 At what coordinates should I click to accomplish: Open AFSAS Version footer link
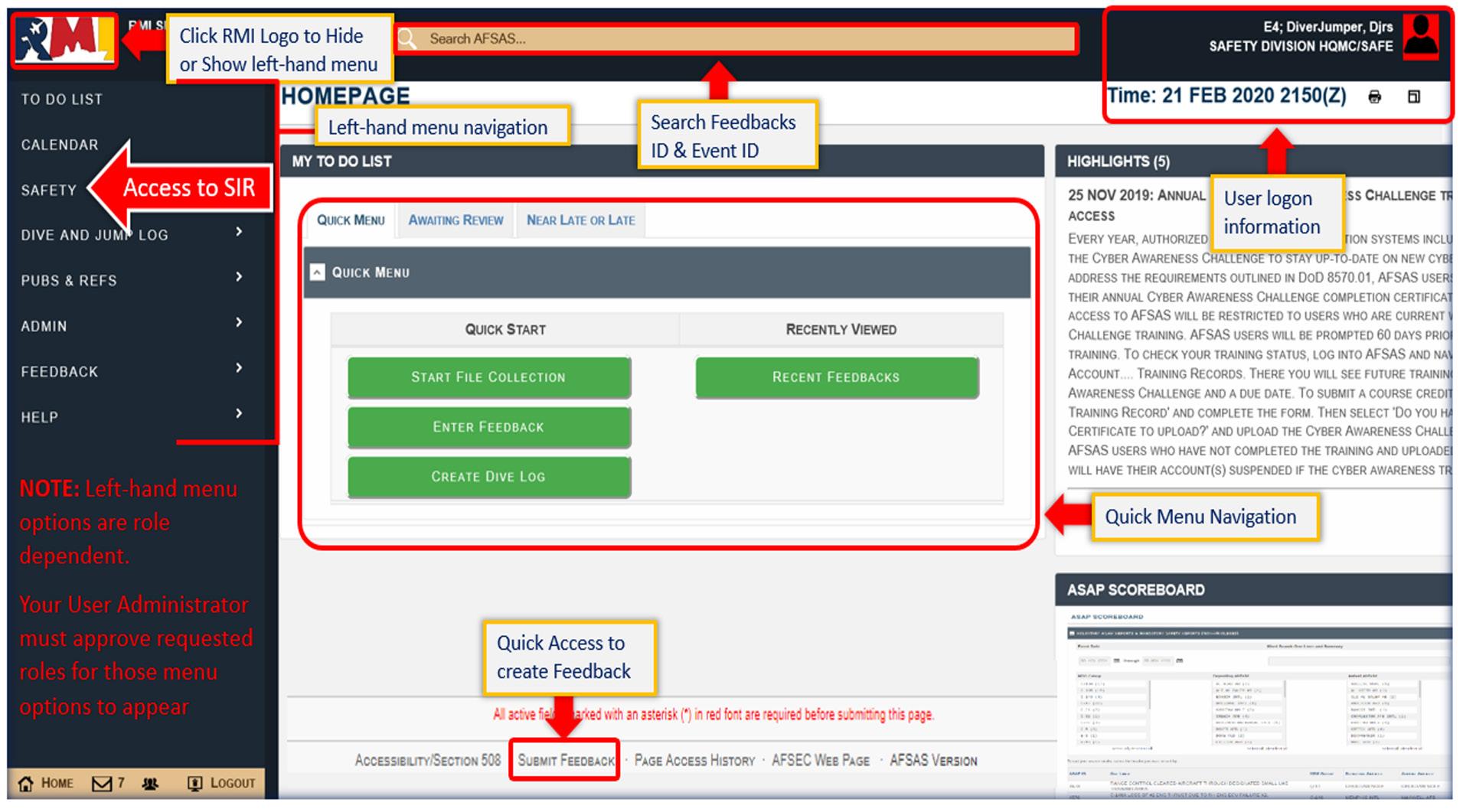[933, 761]
